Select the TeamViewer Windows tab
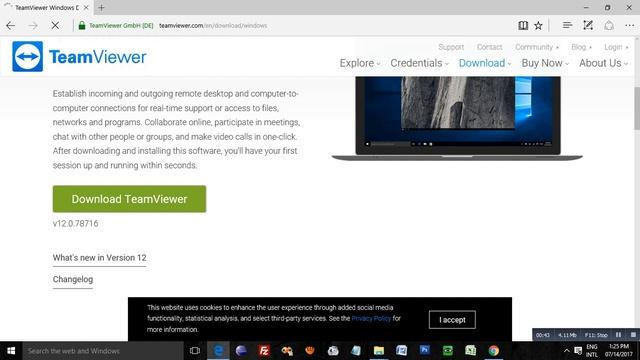The width and height of the screenshot is (640, 360). [46, 7]
